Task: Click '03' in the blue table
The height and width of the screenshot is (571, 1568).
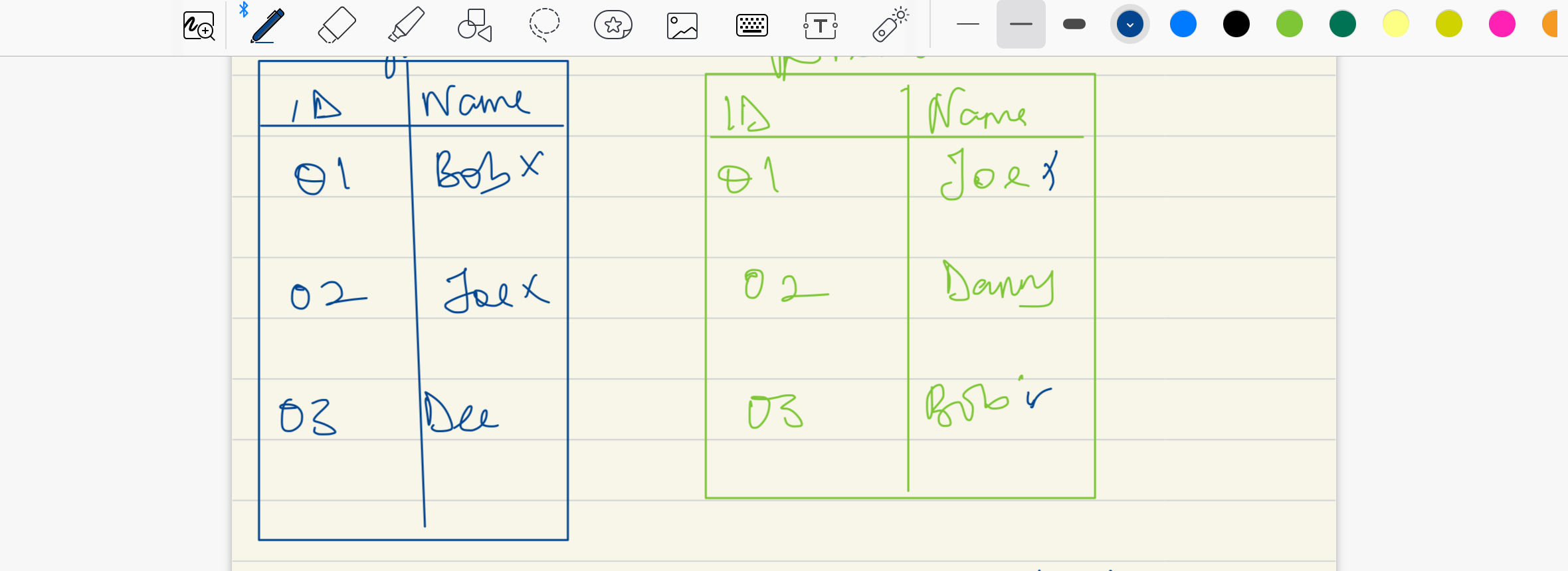Action: point(308,417)
